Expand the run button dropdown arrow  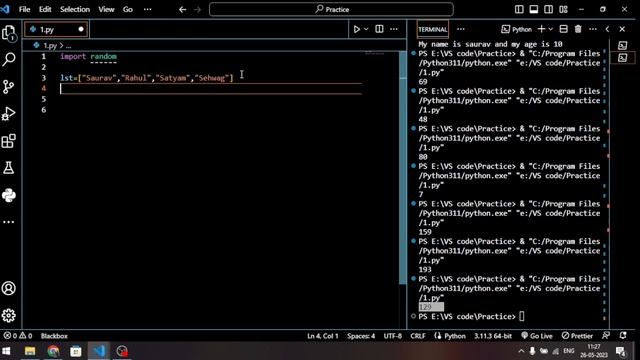click(366, 29)
